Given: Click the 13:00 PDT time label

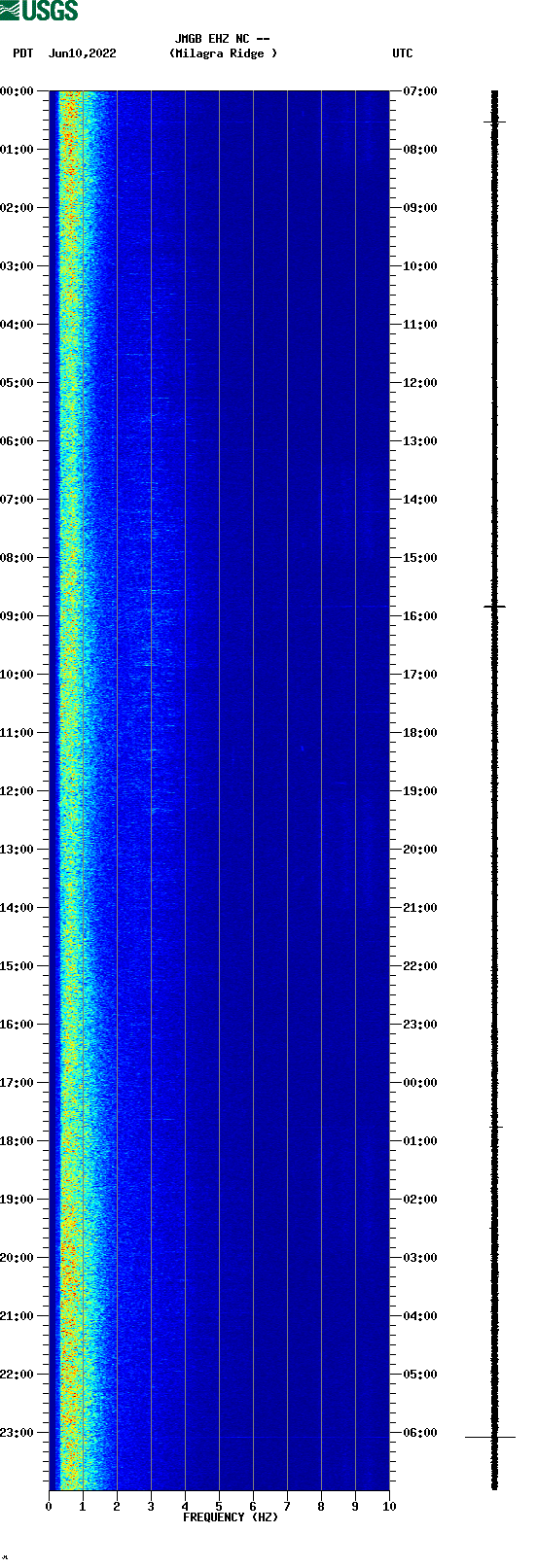Looking at the screenshot, I should [x=18, y=850].
